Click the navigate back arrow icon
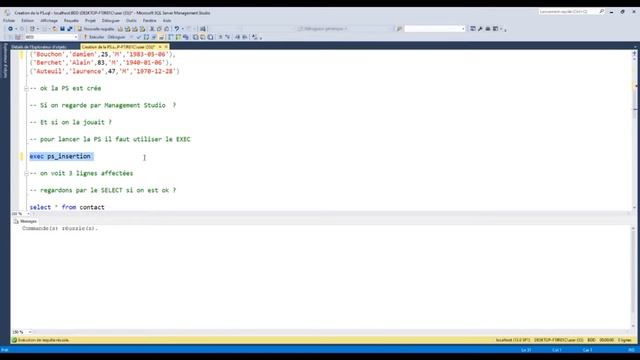The image size is (640, 360). click(x=11, y=29)
